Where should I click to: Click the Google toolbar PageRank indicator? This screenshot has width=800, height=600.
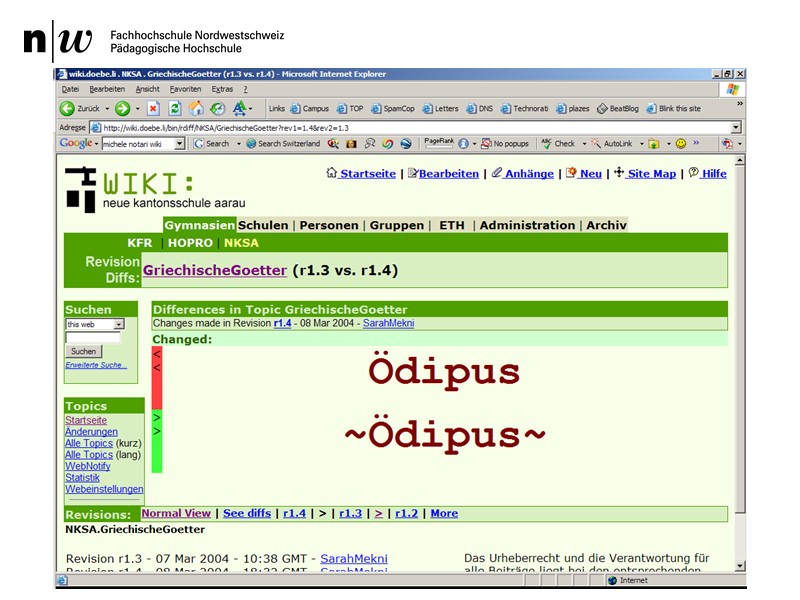(439, 143)
